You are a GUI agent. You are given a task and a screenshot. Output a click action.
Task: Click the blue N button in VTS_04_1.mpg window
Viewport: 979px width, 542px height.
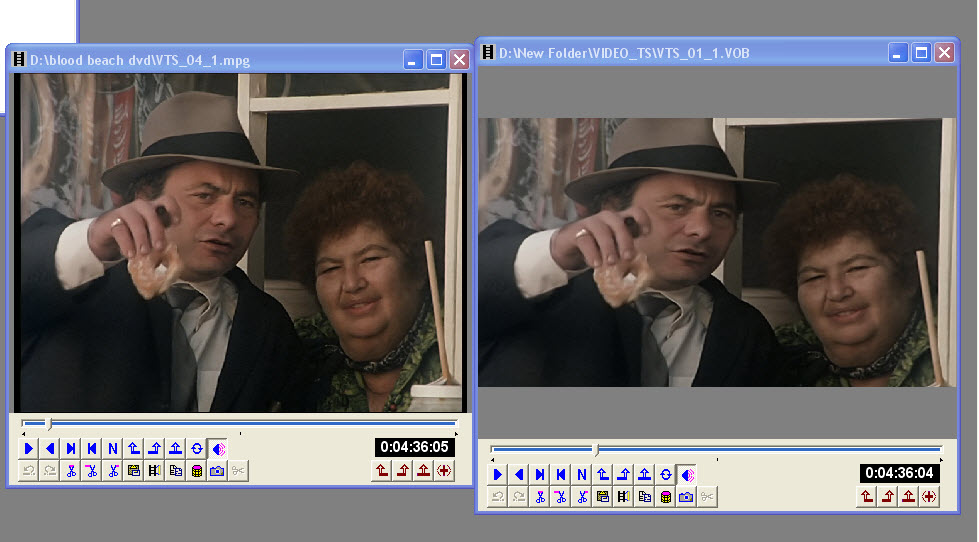(112, 448)
